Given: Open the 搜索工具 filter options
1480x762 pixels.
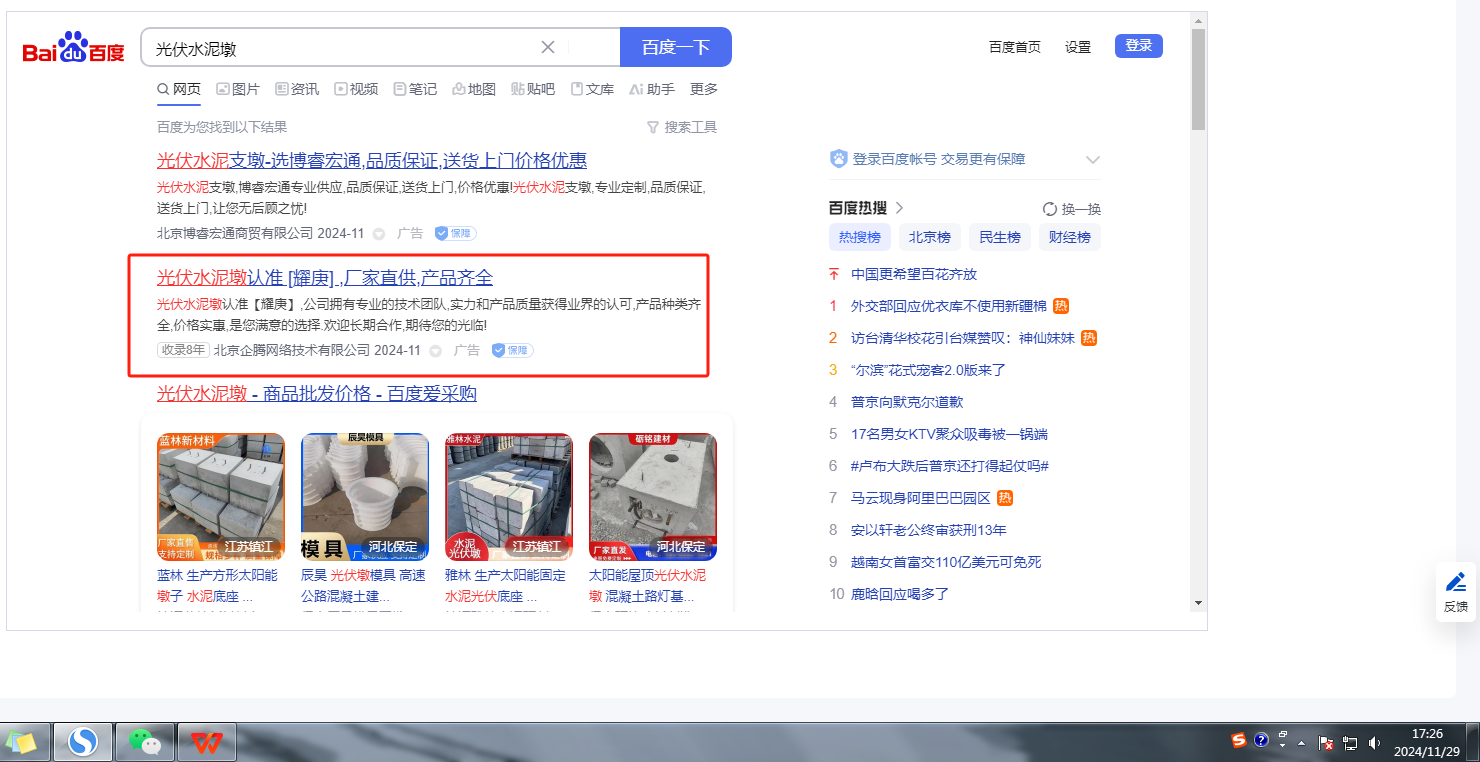Looking at the screenshot, I should 682,127.
